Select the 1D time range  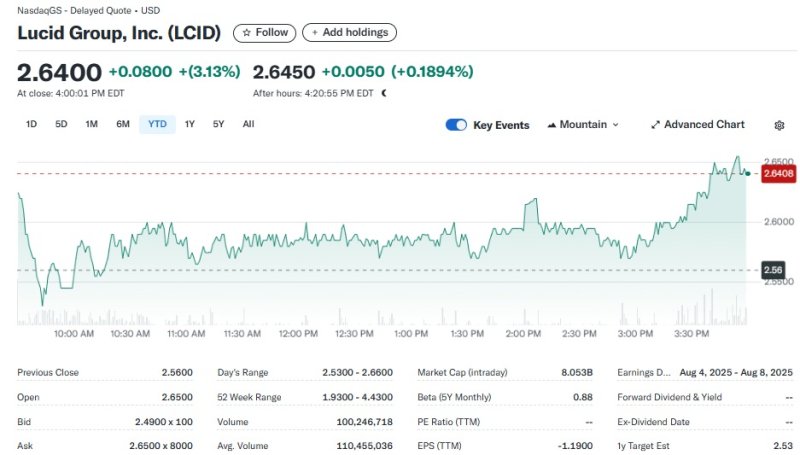(x=31, y=124)
